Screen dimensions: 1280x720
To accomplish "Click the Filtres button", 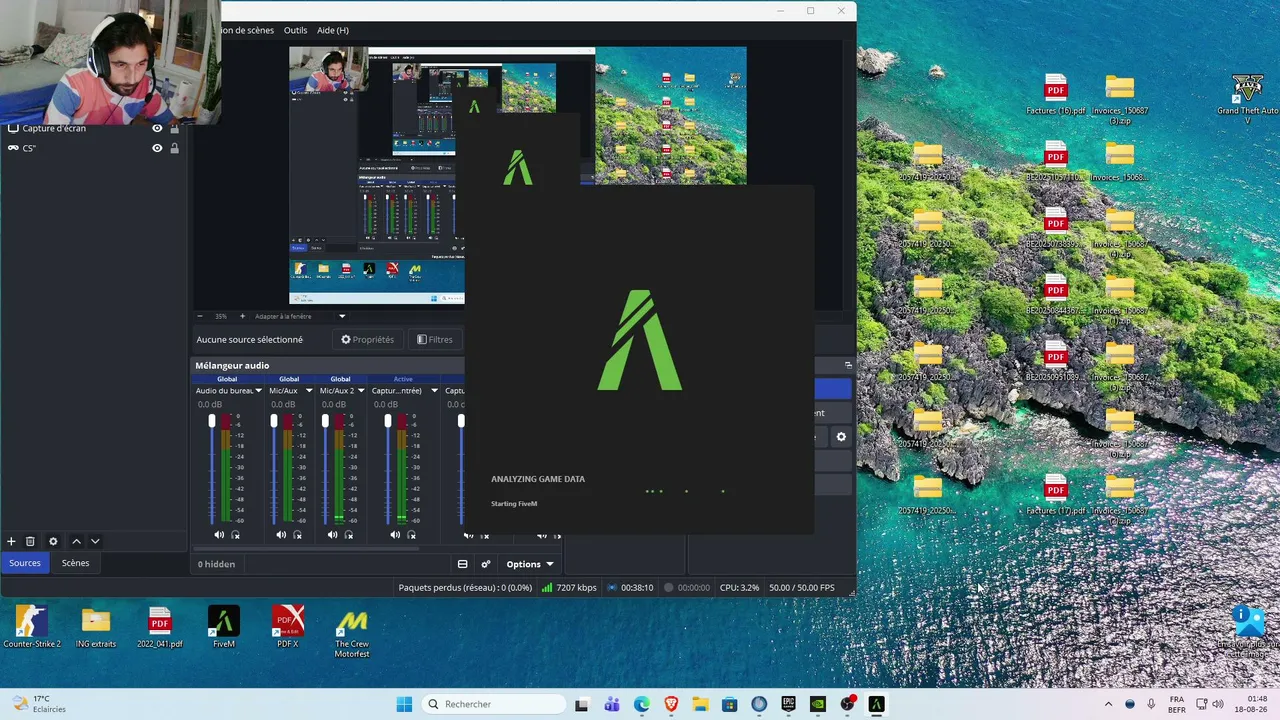I will click(x=435, y=339).
